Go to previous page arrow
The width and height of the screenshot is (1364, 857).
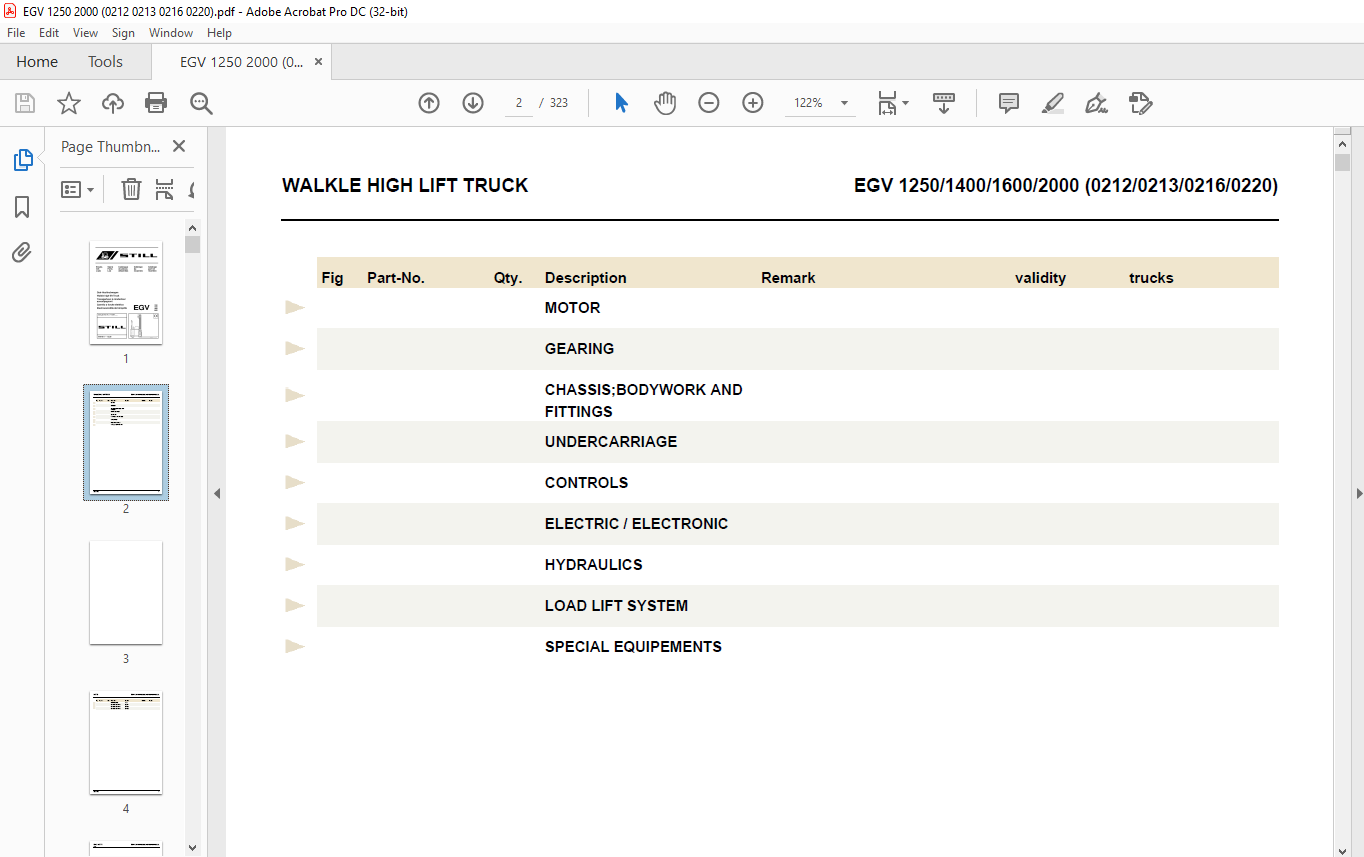[429, 103]
